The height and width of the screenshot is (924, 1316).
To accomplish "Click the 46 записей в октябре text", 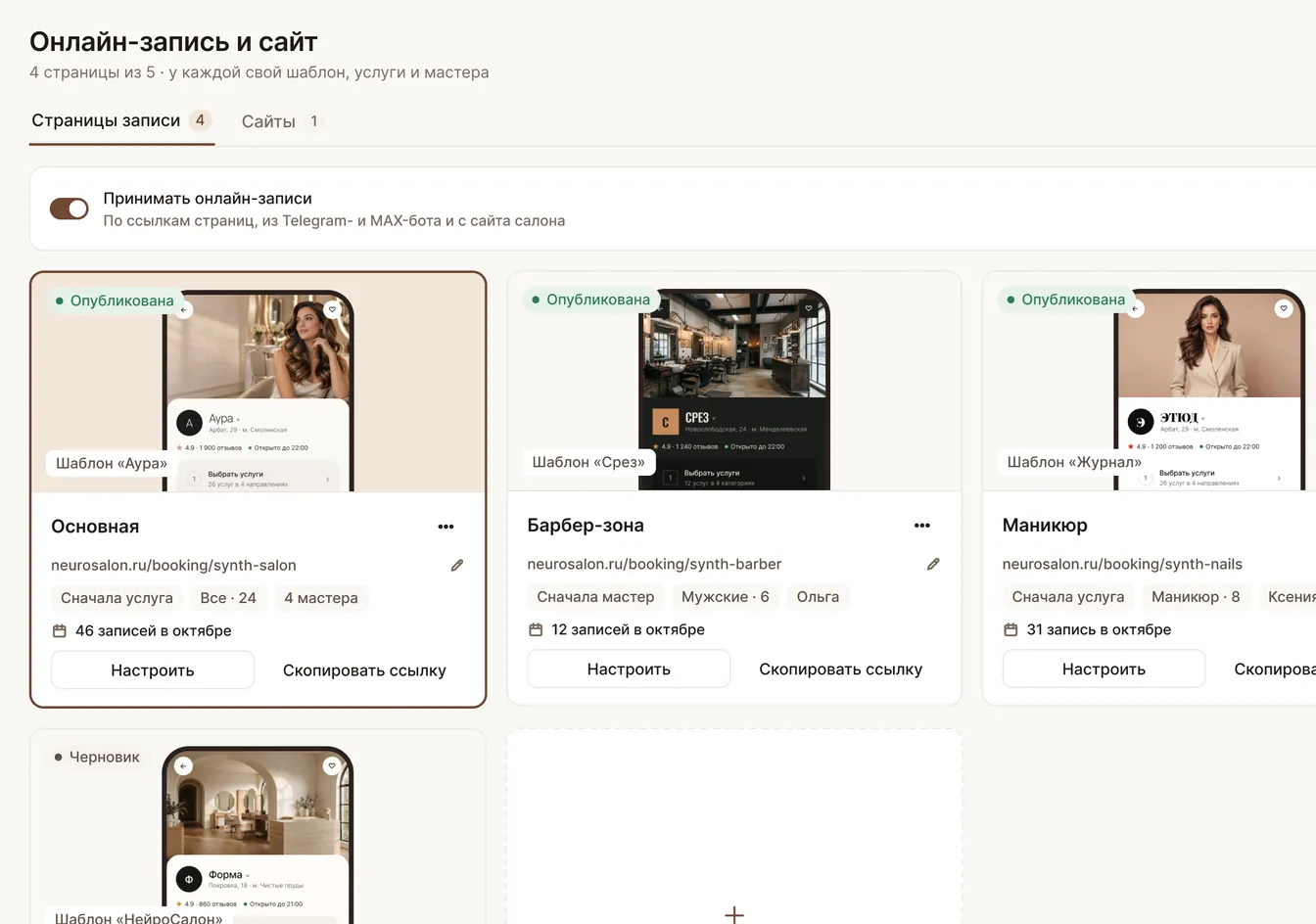I will 154,631.
